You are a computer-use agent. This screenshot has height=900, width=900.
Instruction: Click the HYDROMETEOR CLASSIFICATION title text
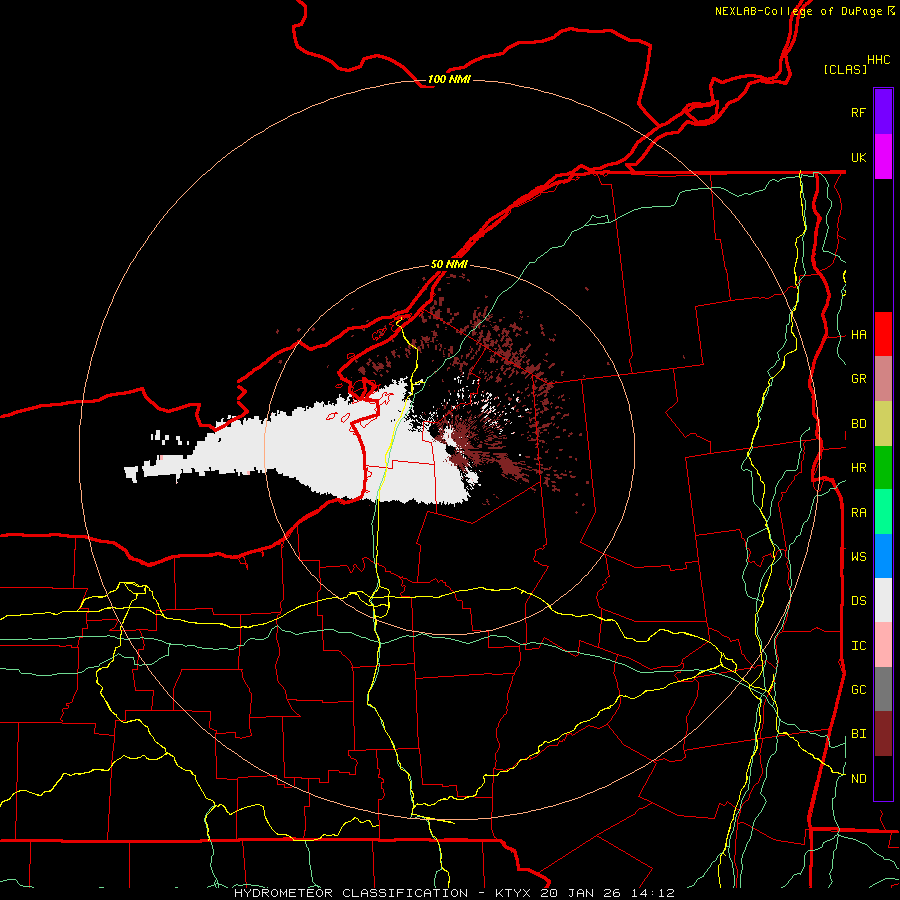tap(351, 893)
